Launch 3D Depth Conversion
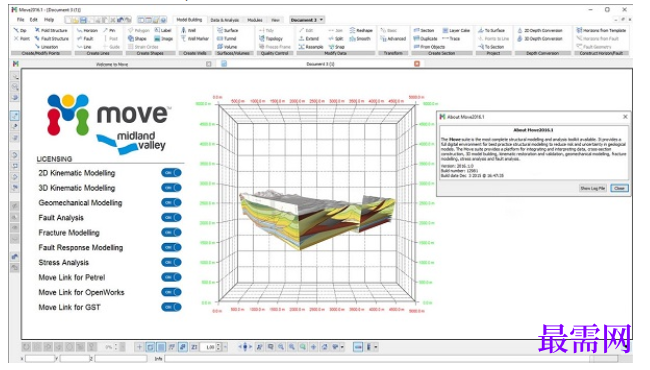650x370 pixels. 540,39
